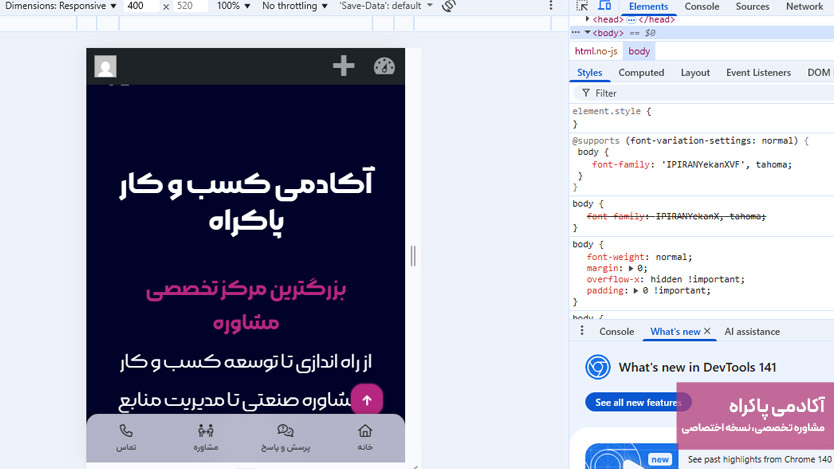
Task: Switch to the Network panel tab
Action: [804, 6]
